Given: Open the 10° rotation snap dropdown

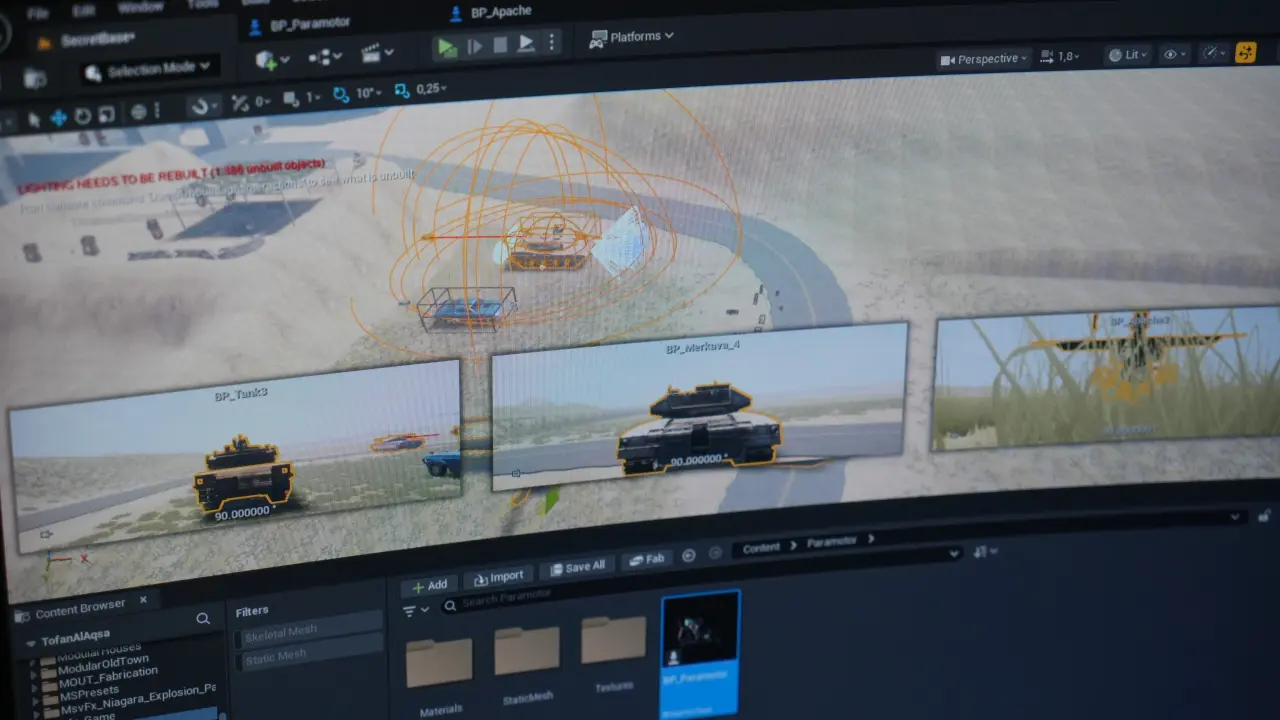Looking at the screenshot, I should (x=369, y=93).
